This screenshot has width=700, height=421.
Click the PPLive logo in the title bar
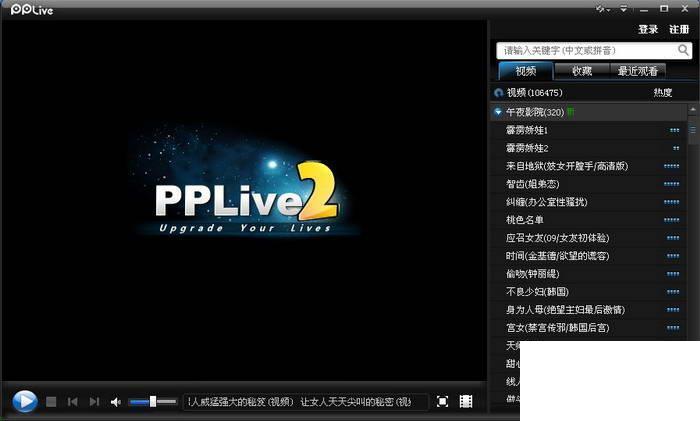pyautogui.click(x=32, y=9)
